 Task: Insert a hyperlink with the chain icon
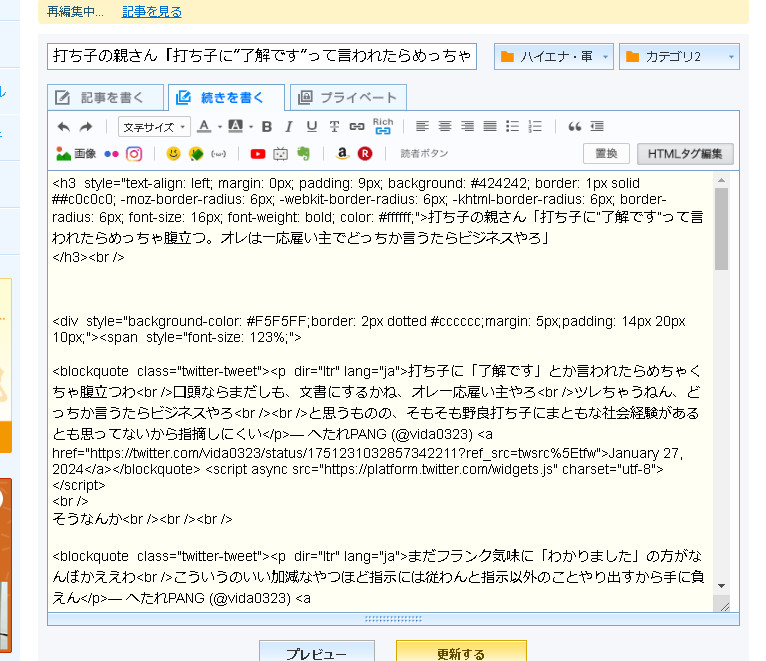tap(356, 127)
